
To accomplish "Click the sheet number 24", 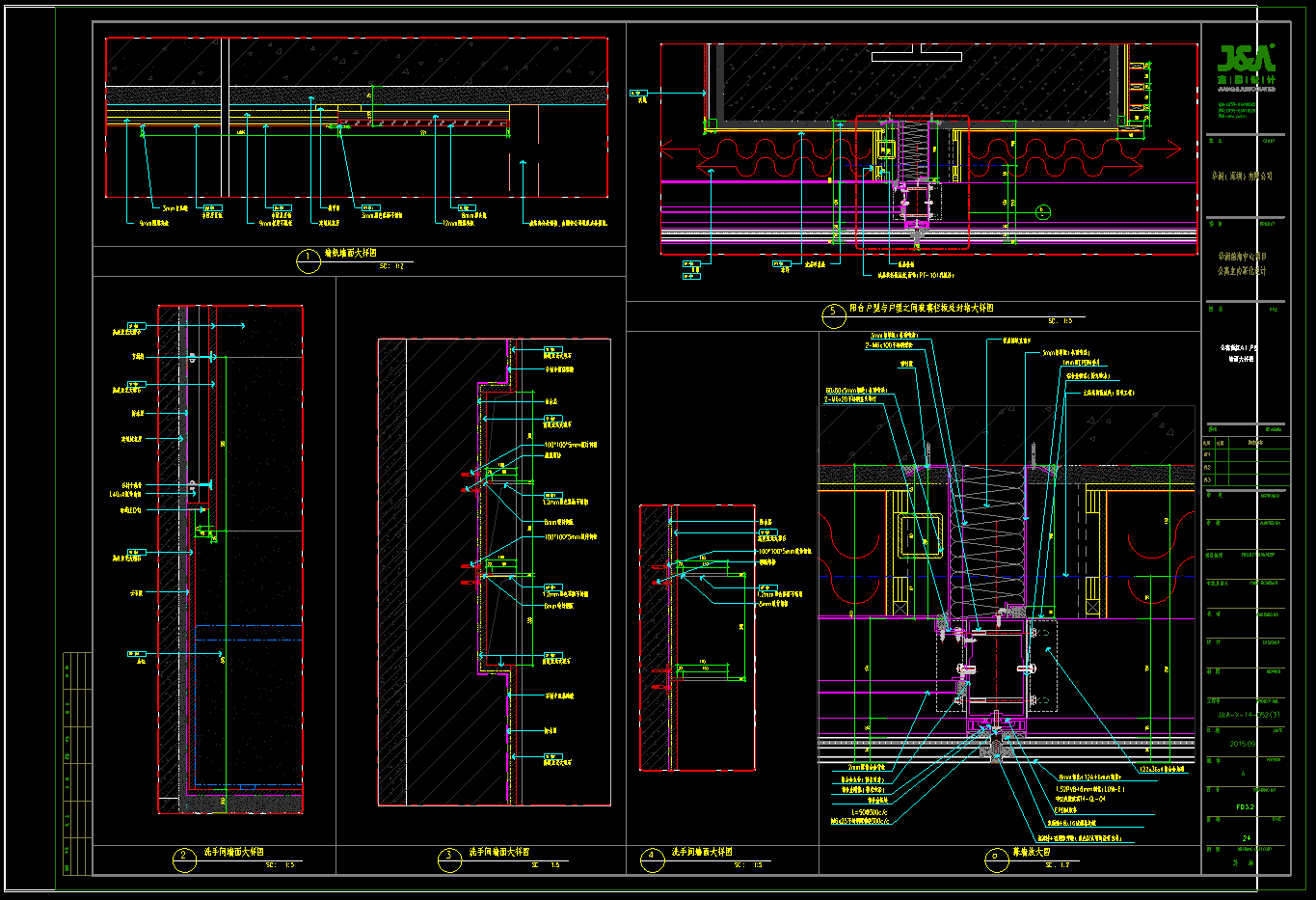I will coord(1247,838).
